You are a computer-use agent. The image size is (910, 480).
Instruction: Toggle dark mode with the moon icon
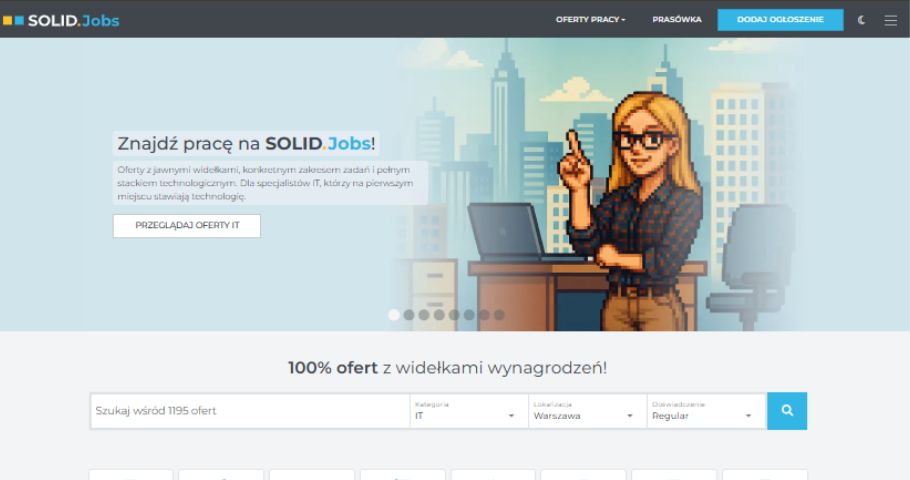click(862, 20)
